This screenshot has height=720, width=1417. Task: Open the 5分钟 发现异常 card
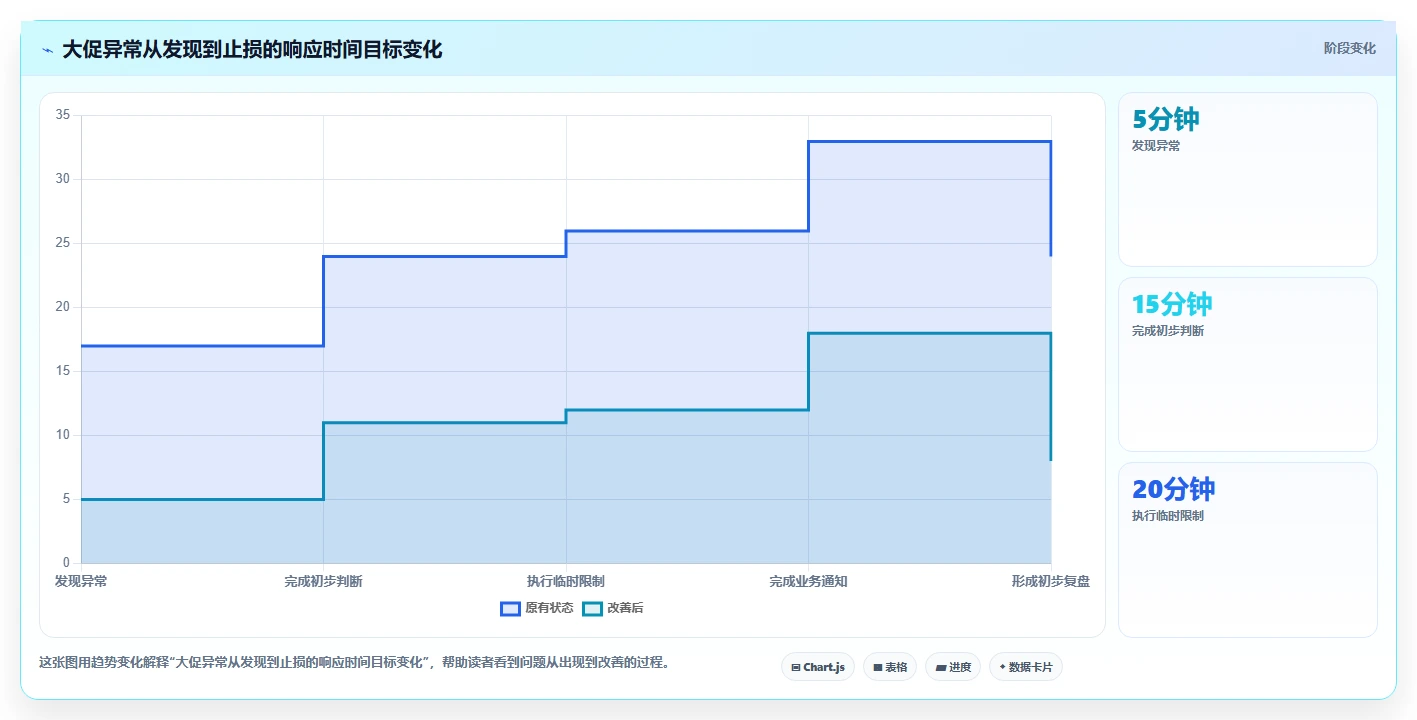1248,179
